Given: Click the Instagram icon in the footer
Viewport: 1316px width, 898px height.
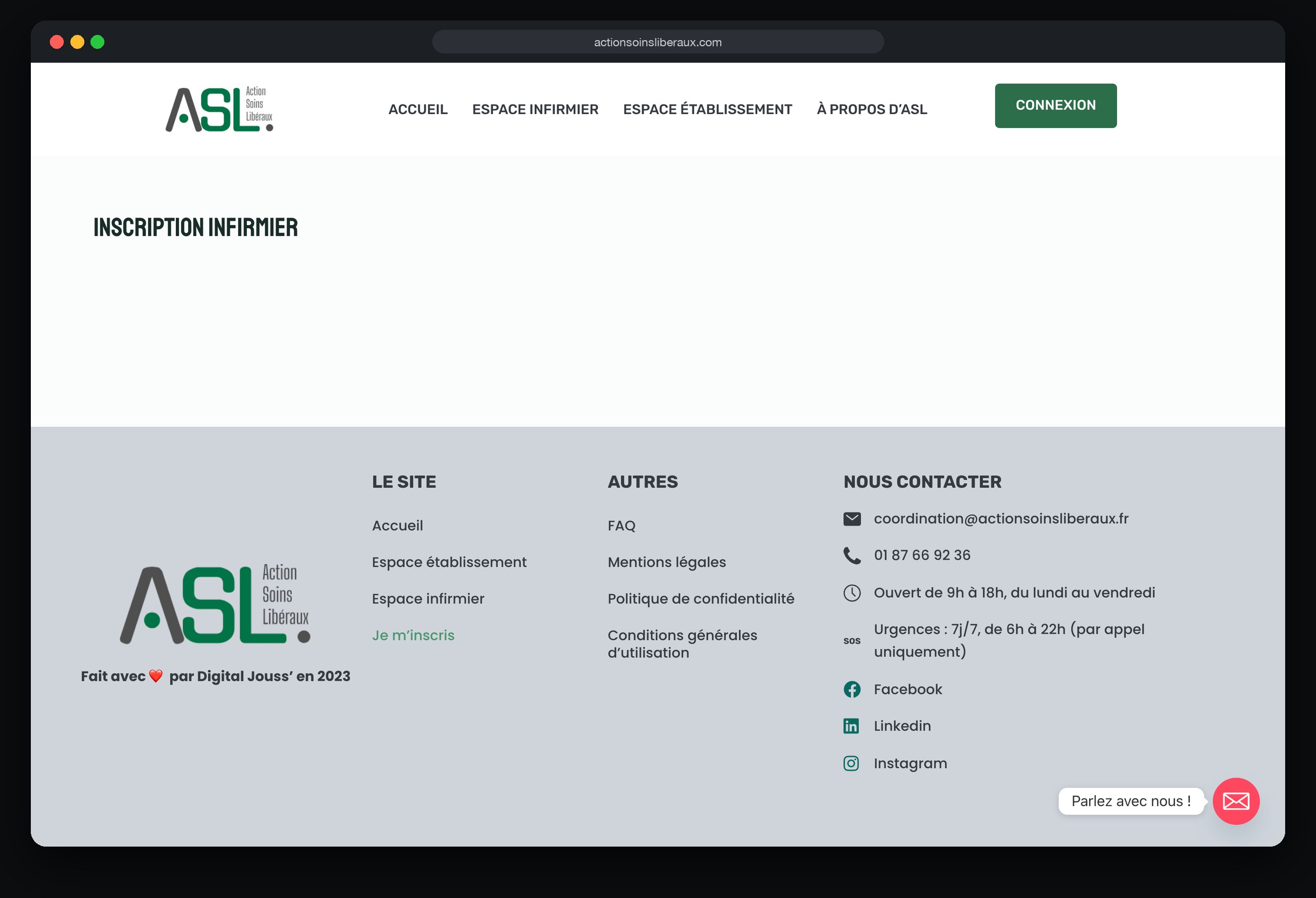Looking at the screenshot, I should 851,763.
